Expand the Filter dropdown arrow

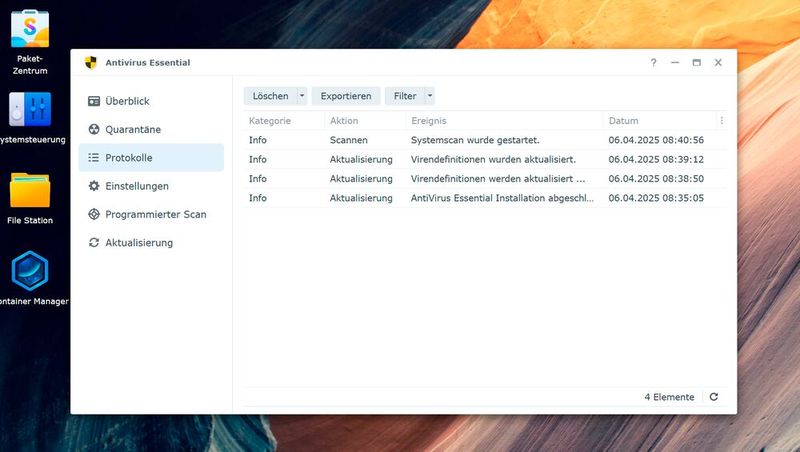point(430,96)
